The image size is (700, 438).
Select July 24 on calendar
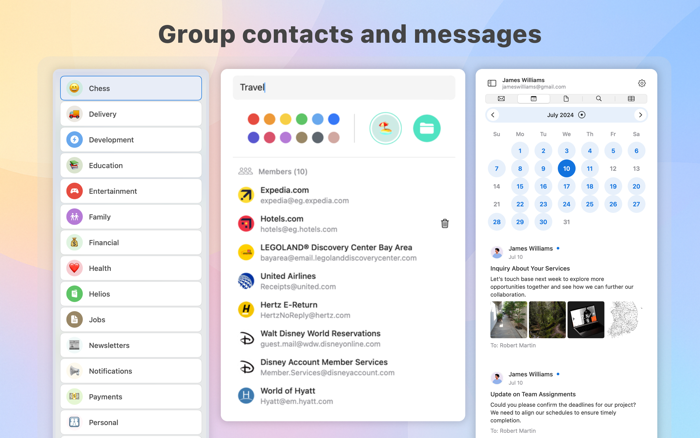click(x=566, y=204)
